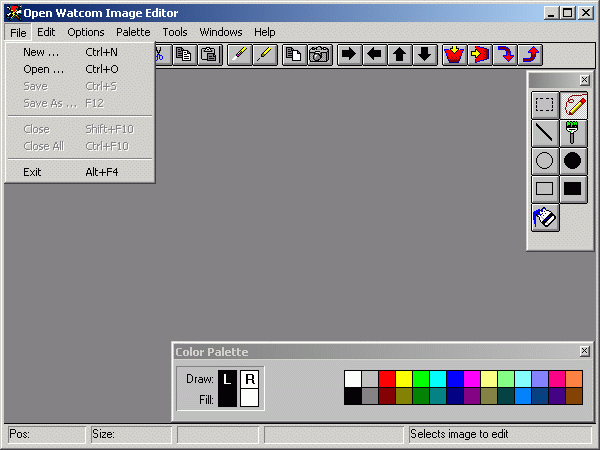Viewport: 600px width, 450px height.
Task: Select the filled circle tool
Action: point(573,160)
